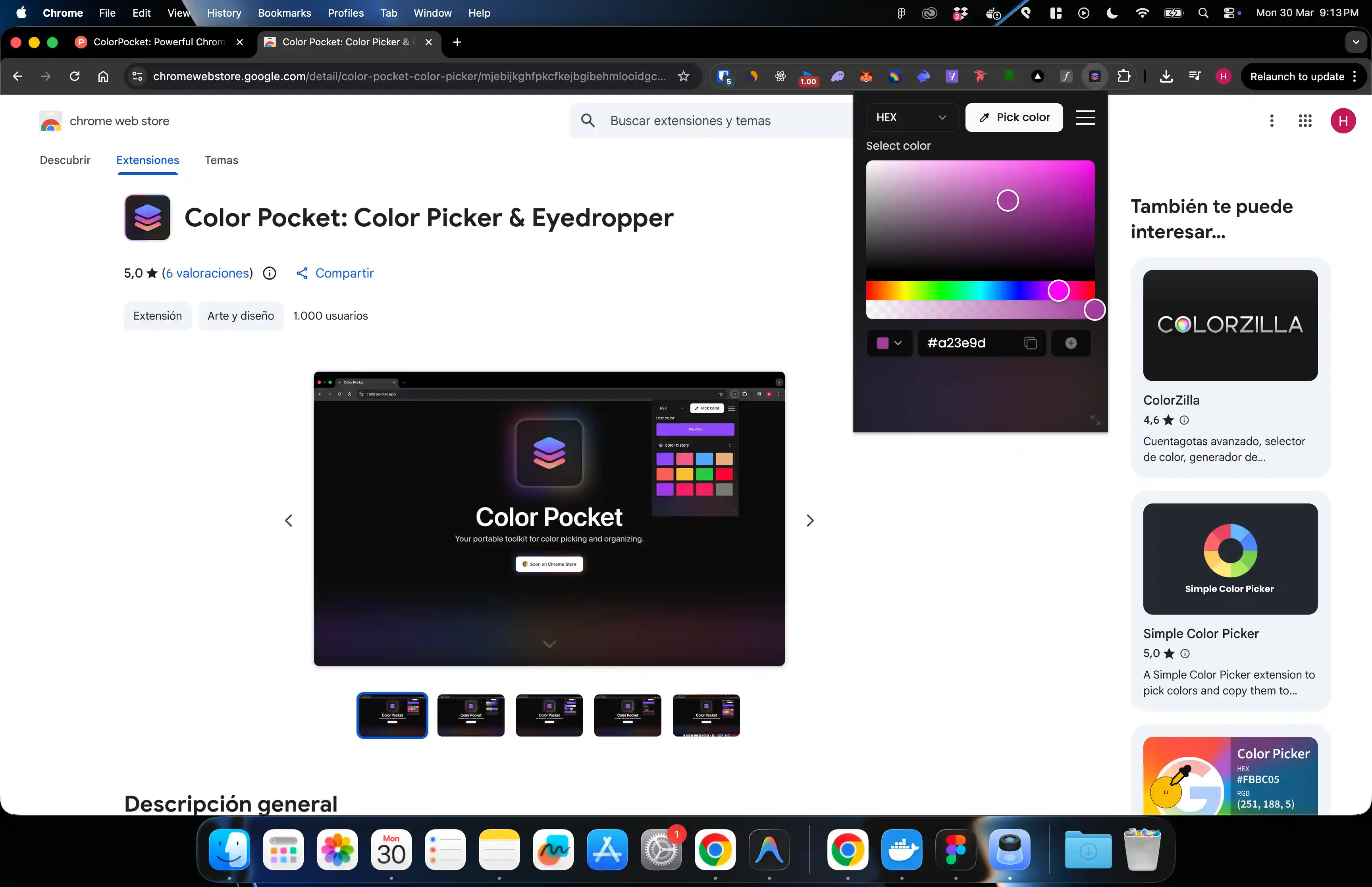1372x887 pixels.
Task: Open the React DevTools extension icon
Action: tap(781, 76)
